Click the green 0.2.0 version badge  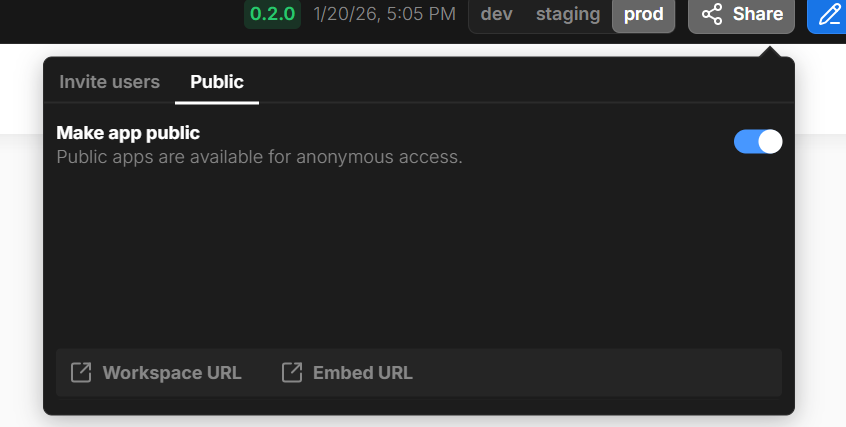(272, 15)
